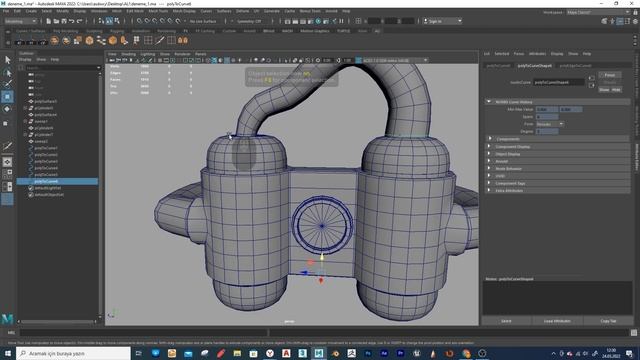Switch to polyEdgeToCurve tab in Attribute Editor
The image size is (640, 360).
tap(576, 66)
